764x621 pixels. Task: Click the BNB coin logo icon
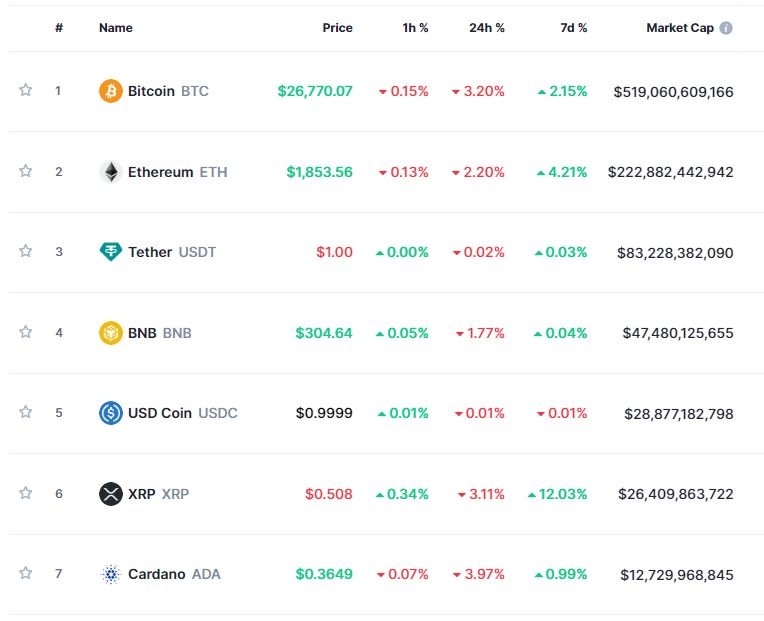click(110, 332)
